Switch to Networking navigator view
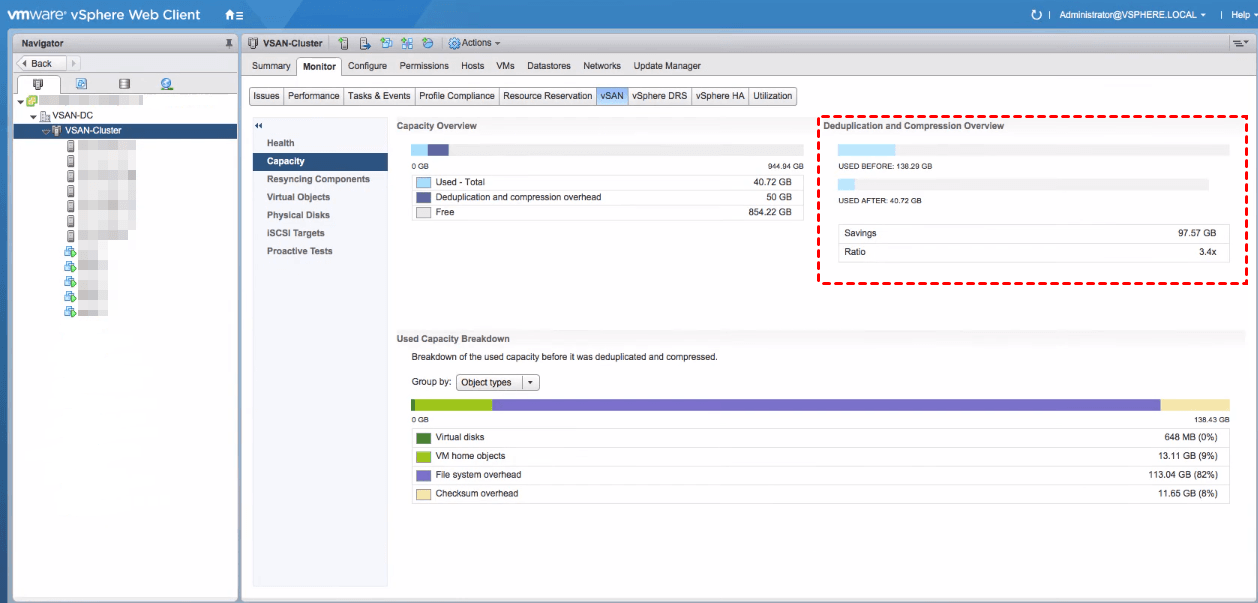This screenshot has width=1258, height=603. click(166, 85)
